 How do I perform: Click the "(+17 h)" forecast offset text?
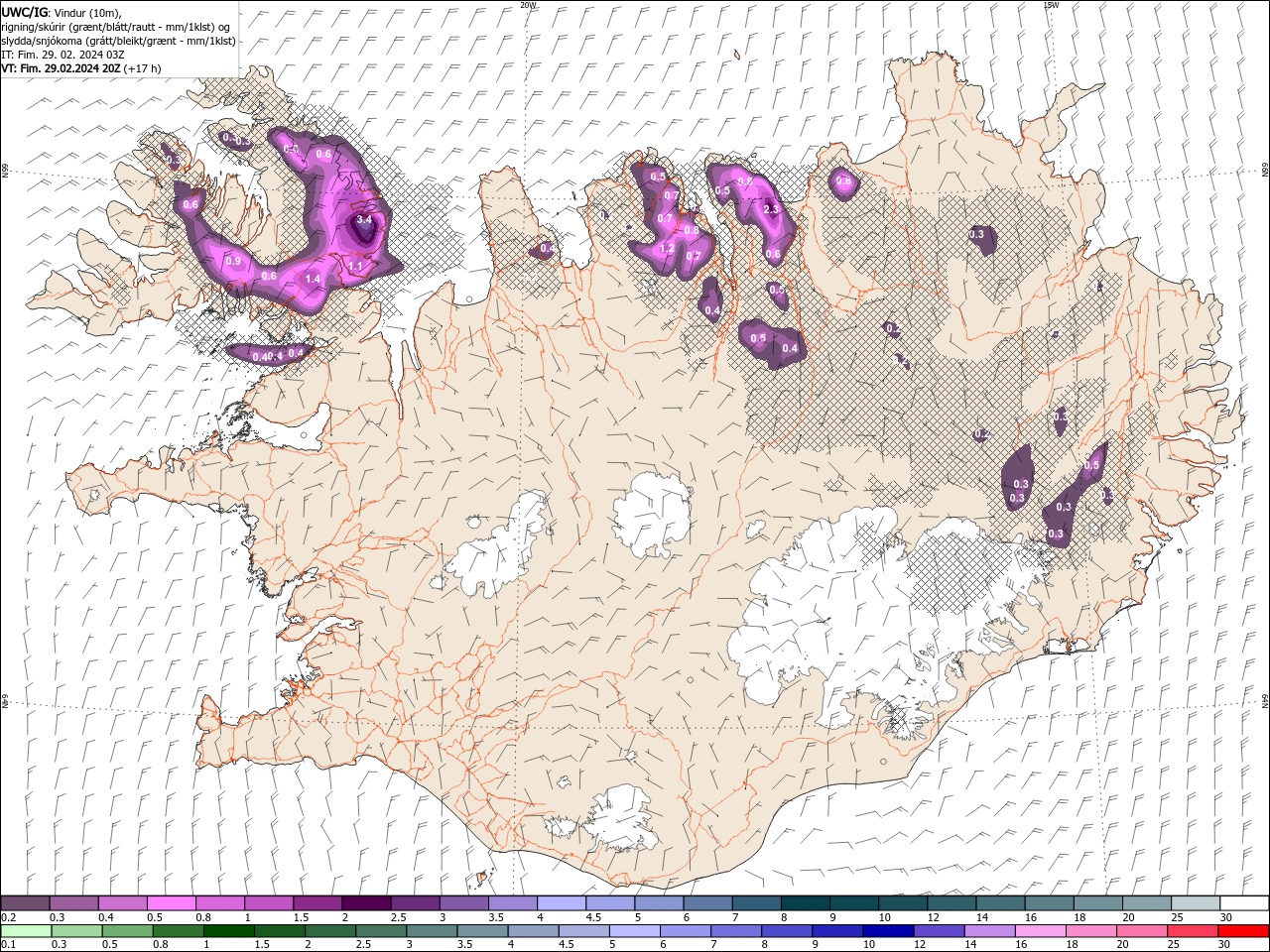143,68
